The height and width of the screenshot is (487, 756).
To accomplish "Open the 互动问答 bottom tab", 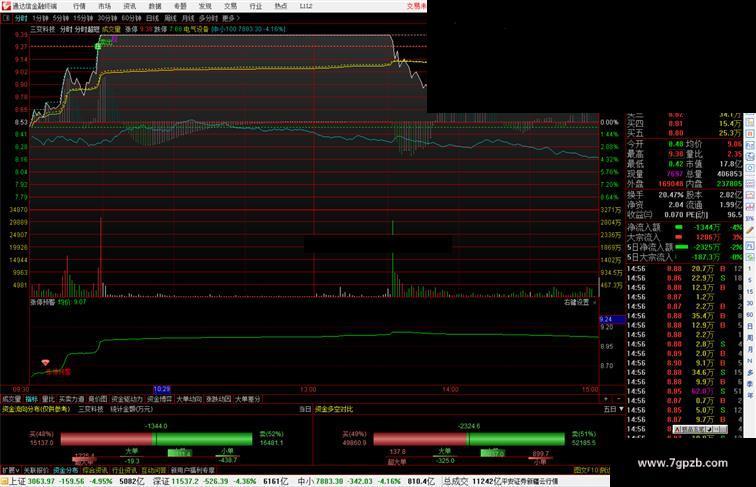I will pos(154,470).
